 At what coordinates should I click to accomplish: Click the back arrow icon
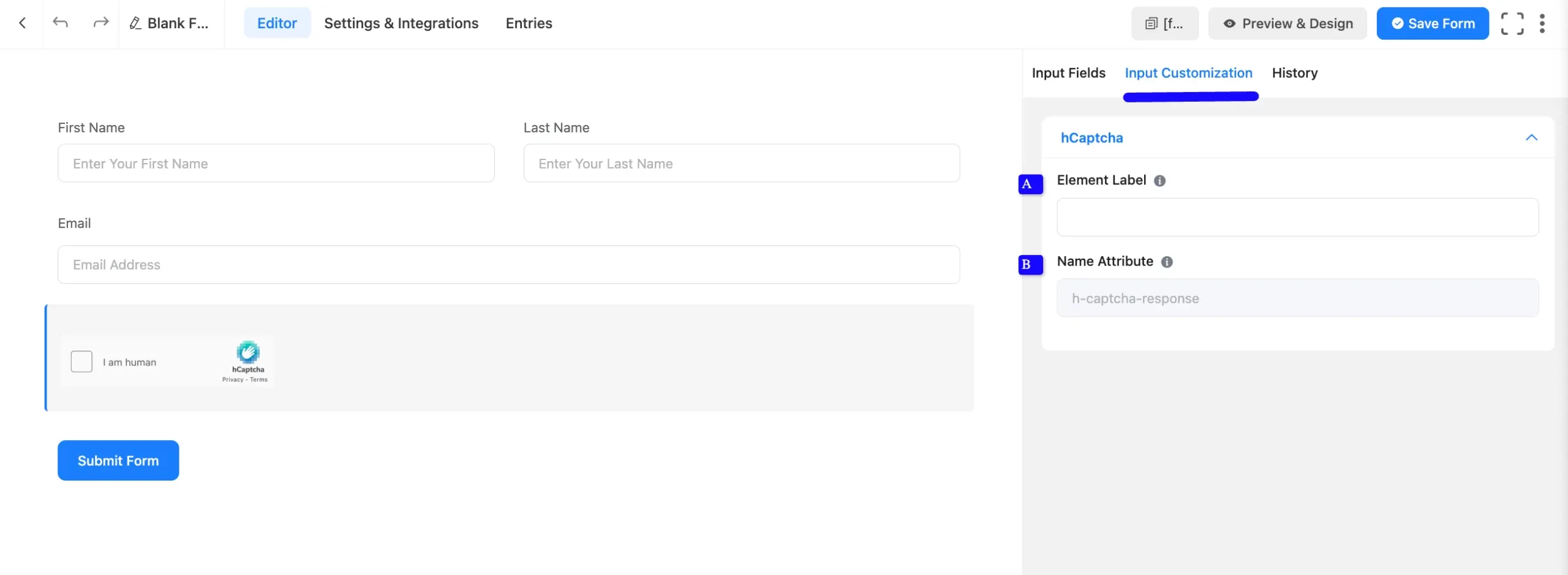click(23, 23)
